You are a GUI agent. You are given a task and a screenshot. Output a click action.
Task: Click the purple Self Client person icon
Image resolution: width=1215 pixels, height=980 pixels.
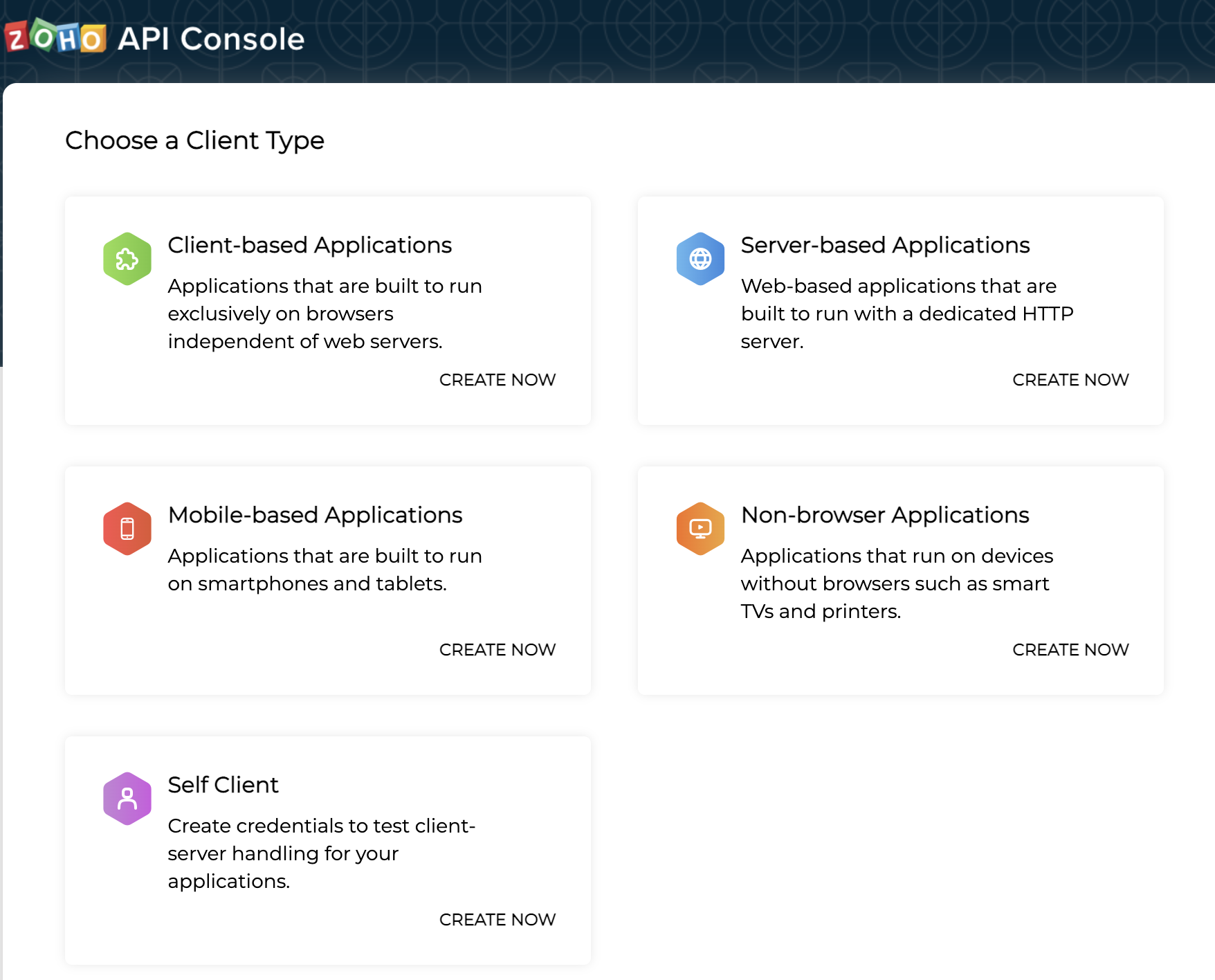click(127, 798)
